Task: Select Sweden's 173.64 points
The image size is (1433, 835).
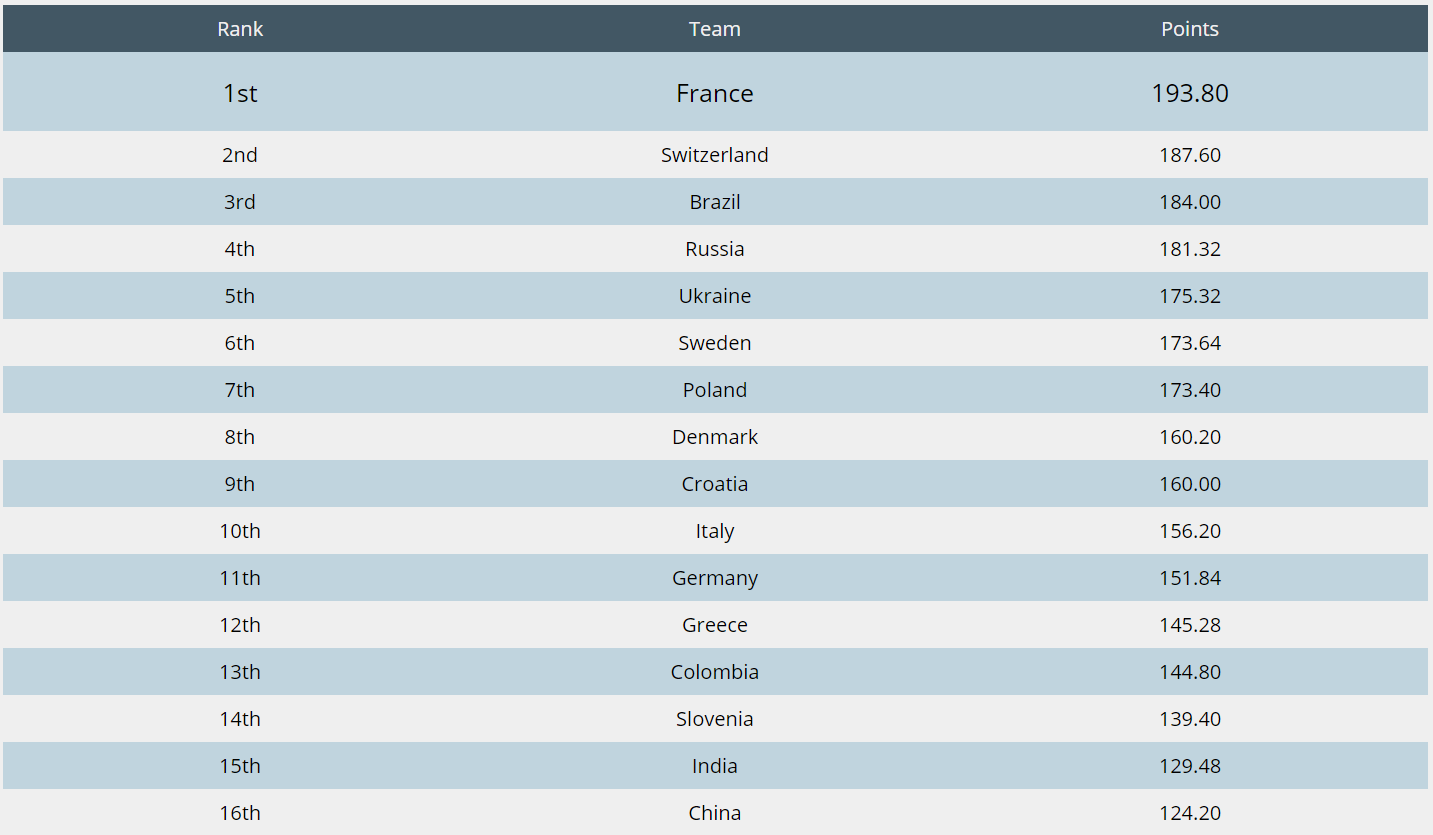Action: click(1190, 343)
